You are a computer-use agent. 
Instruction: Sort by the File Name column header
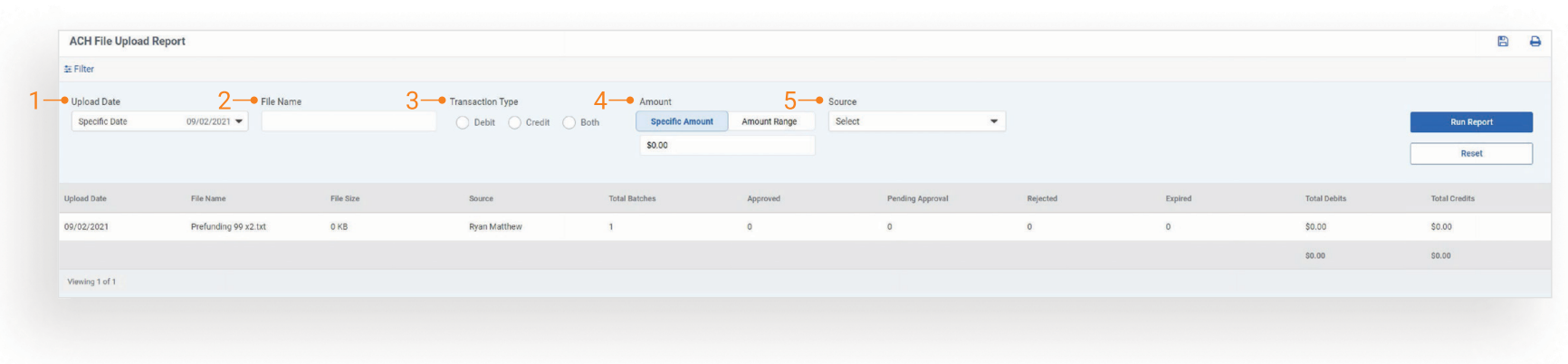(208, 198)
